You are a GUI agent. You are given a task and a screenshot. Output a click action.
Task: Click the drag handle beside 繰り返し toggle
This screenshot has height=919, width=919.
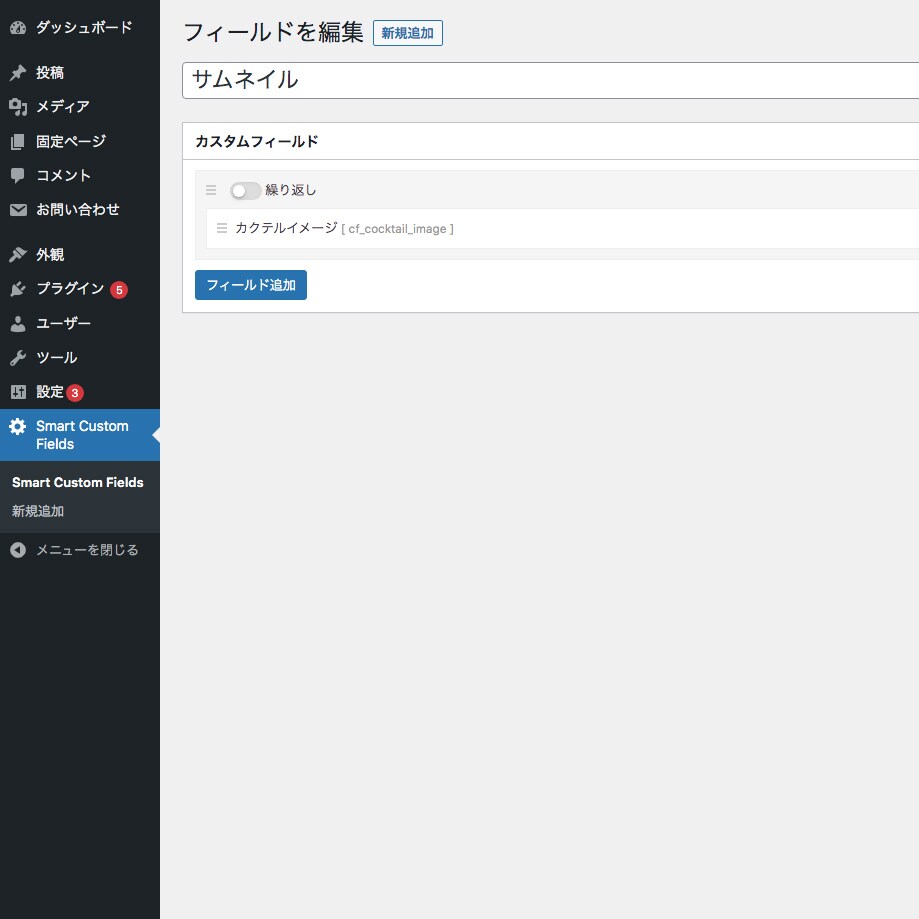click(x=211, y=190)
